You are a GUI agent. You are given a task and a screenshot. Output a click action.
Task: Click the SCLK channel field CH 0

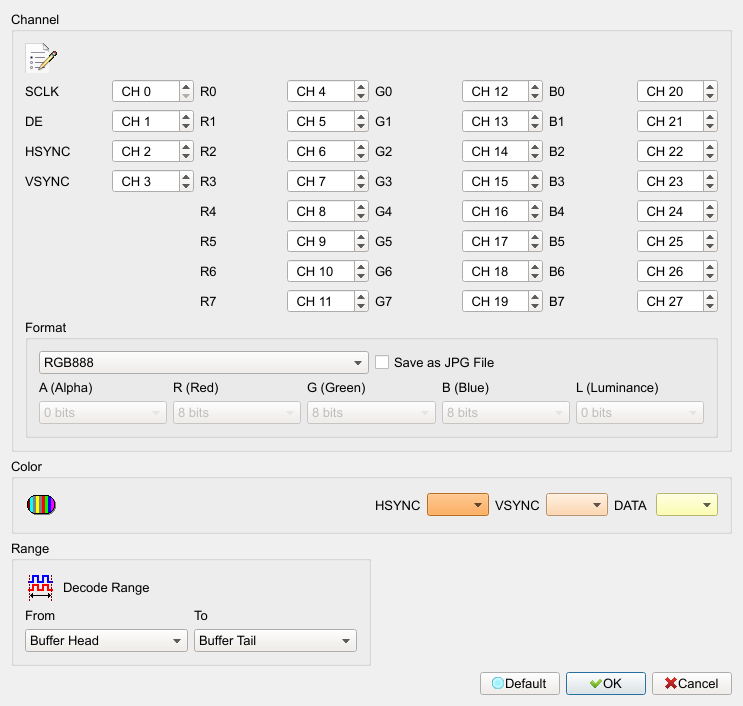(146, 91)
